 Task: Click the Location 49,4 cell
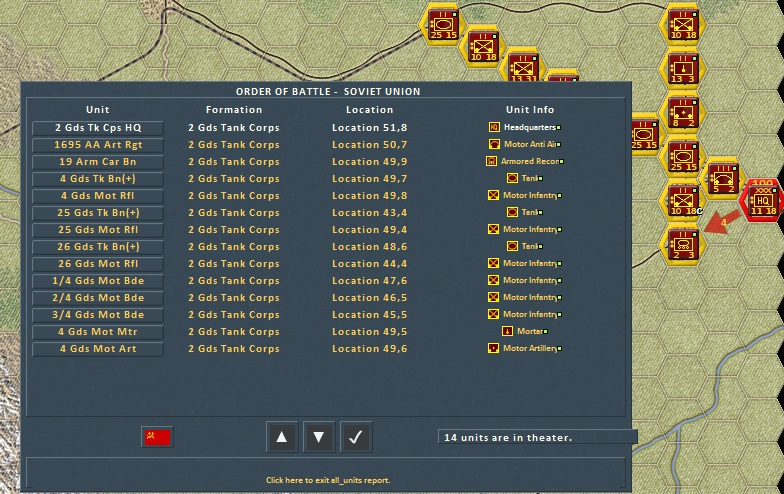370,230
